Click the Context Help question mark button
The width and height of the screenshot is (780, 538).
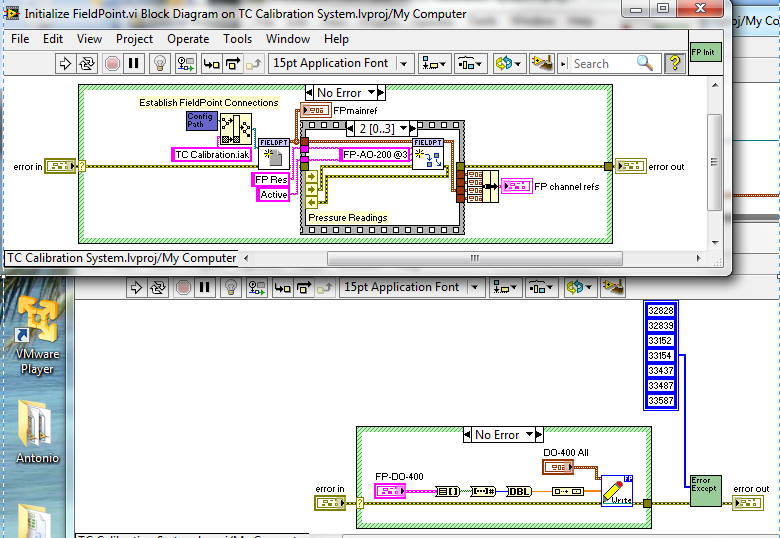[x=675, y=63]
